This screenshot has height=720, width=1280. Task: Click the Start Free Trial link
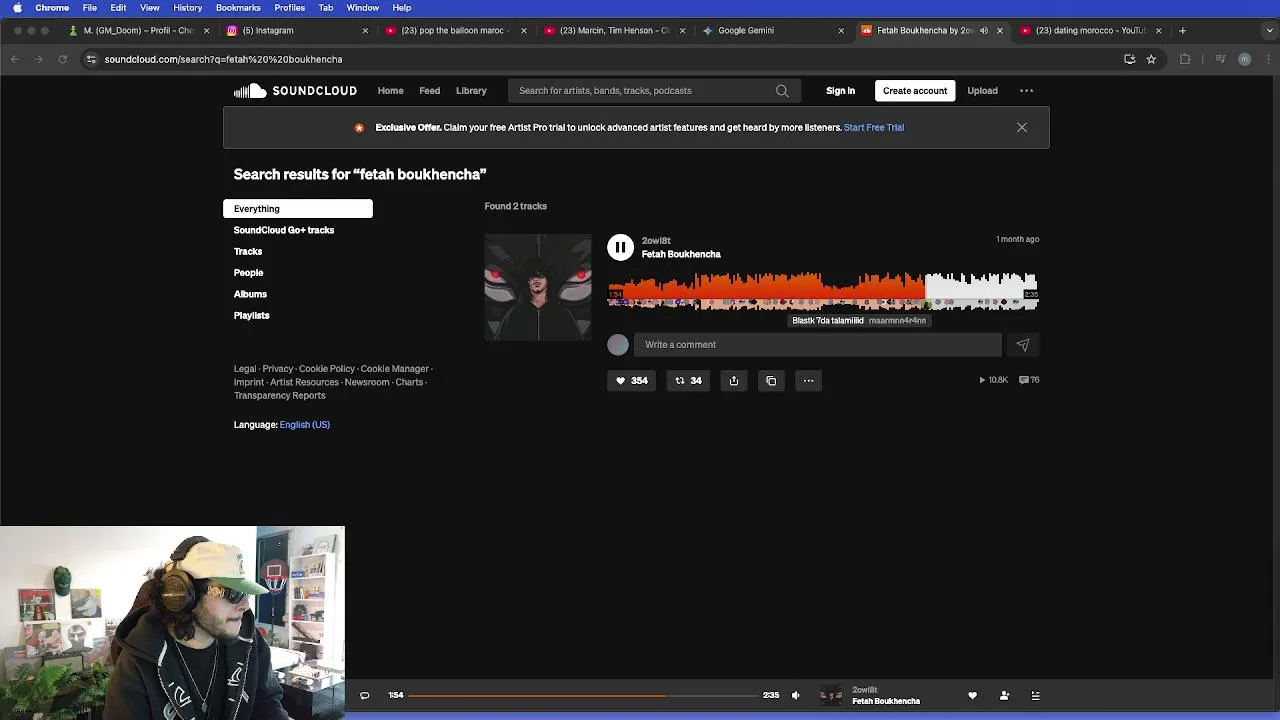pos(873,128)
